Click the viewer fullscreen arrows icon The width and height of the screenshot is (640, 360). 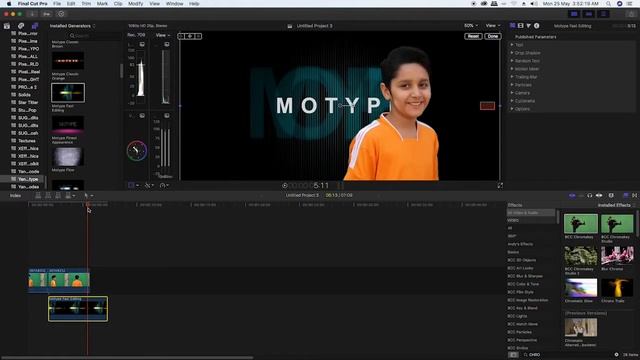500,185
